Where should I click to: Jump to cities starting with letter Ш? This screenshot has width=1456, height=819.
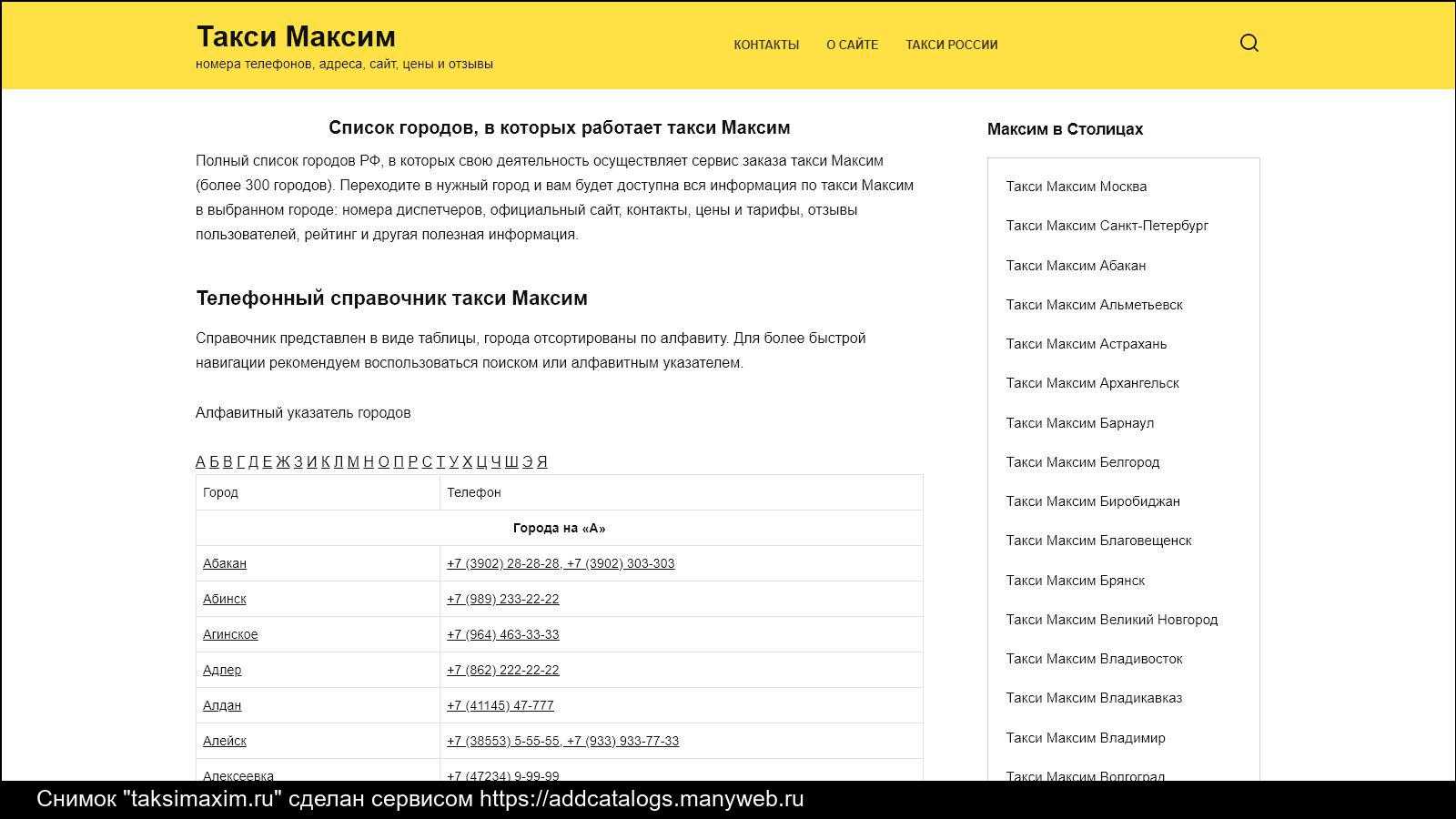(x=511, y=461)
